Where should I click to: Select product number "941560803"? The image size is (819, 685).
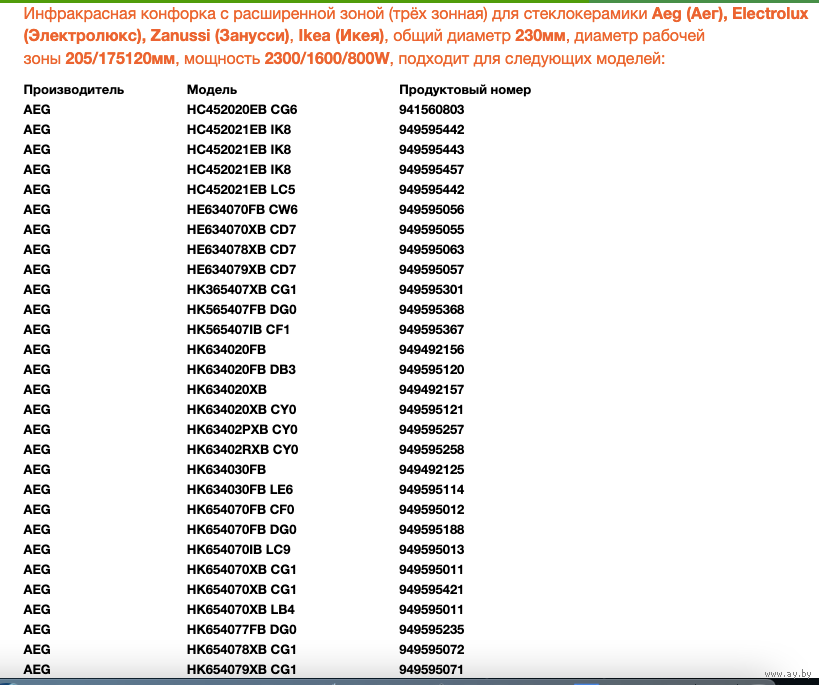(x=431, y=110)
